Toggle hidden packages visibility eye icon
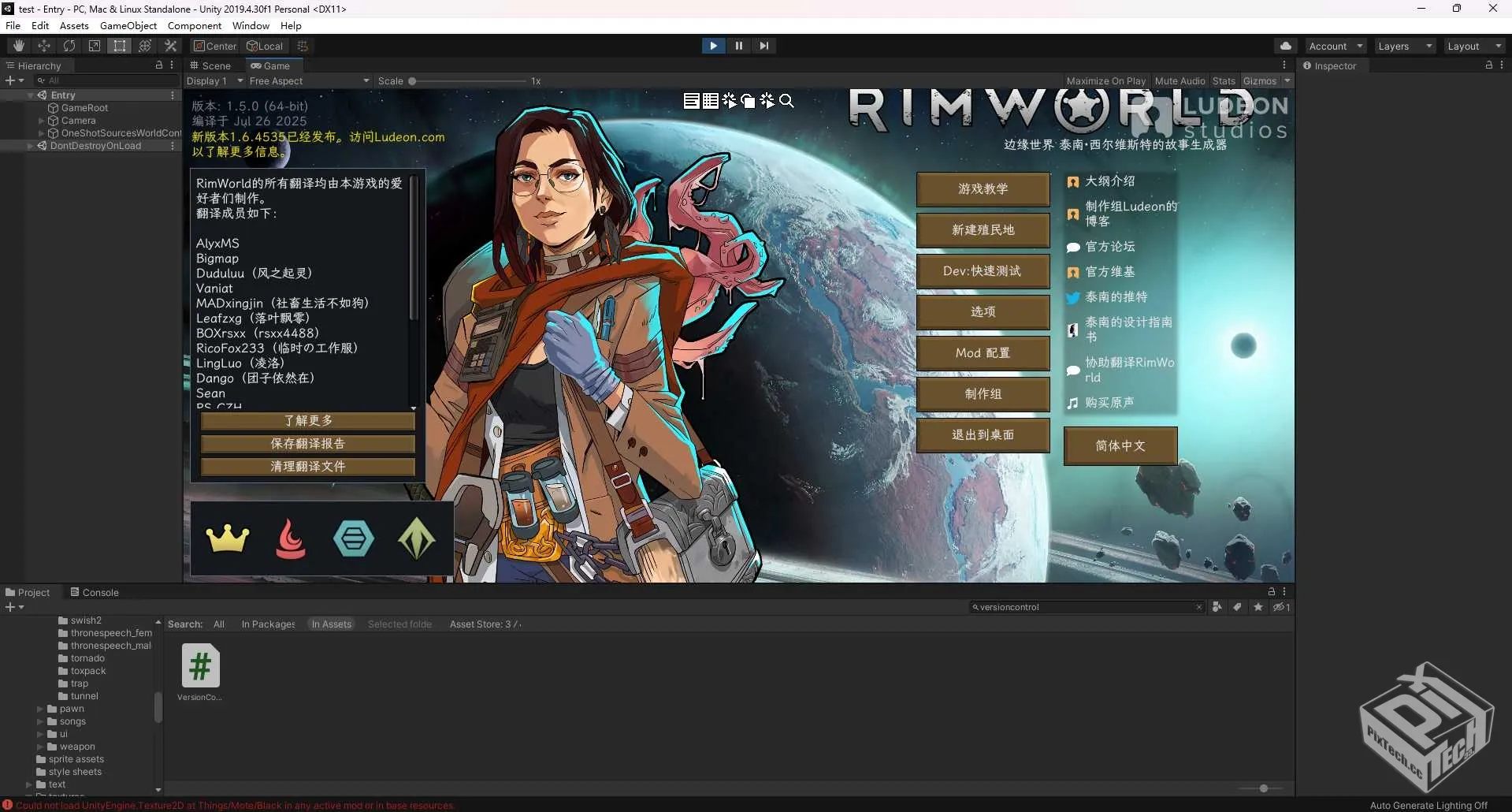The width and height of the screenshot is (1512, 812). 1280,607
